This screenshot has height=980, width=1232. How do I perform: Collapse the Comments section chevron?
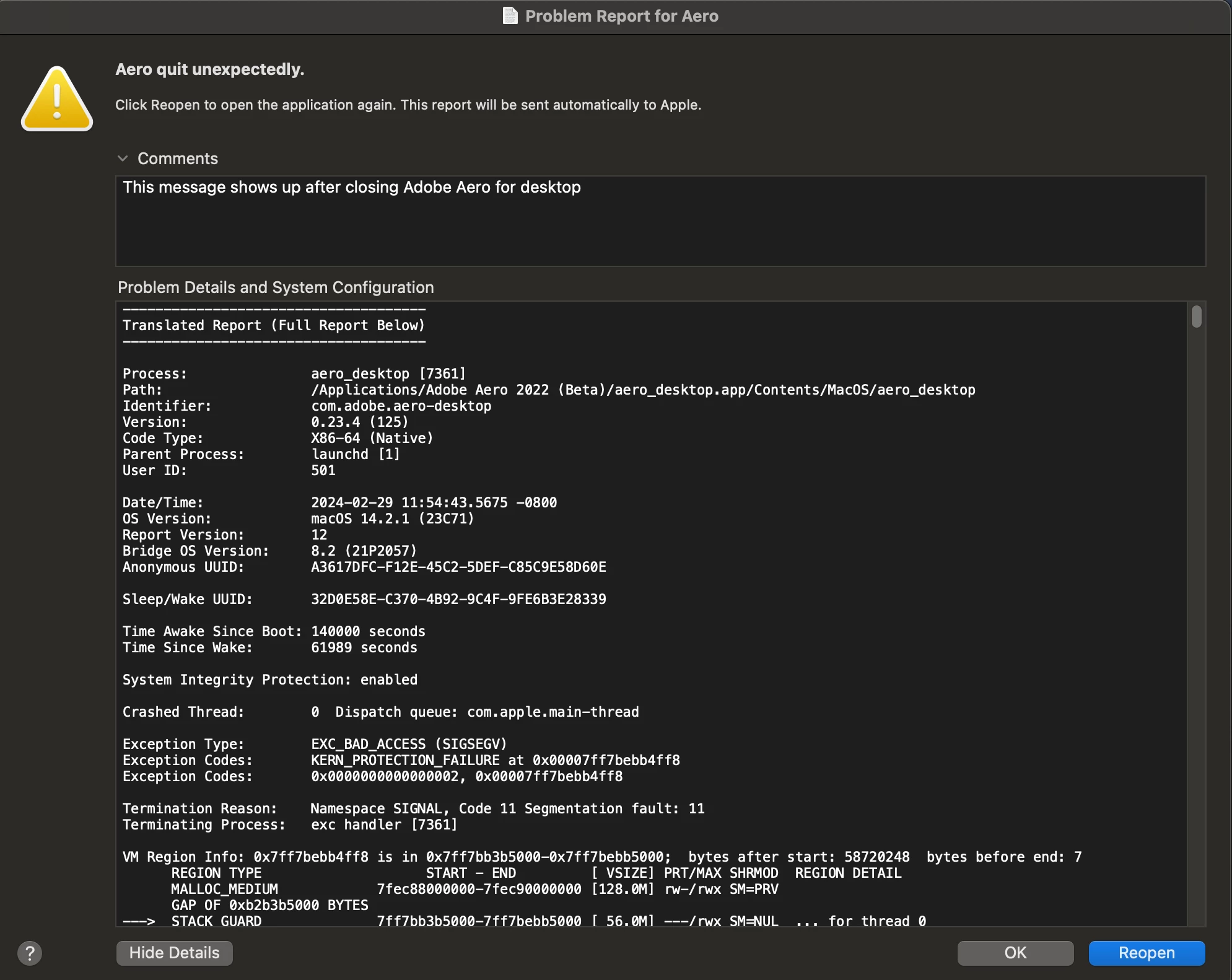[x=123, y=159]
